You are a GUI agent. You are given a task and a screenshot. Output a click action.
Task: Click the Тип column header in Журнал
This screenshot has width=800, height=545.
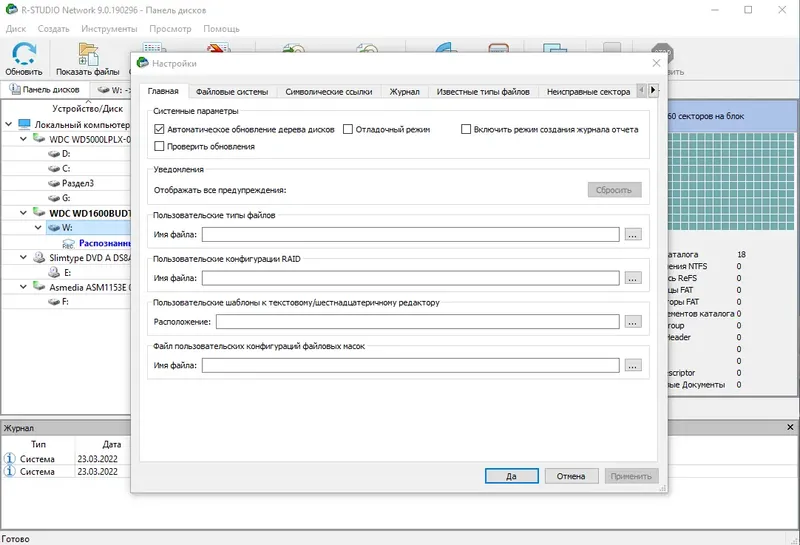[38, 444]
